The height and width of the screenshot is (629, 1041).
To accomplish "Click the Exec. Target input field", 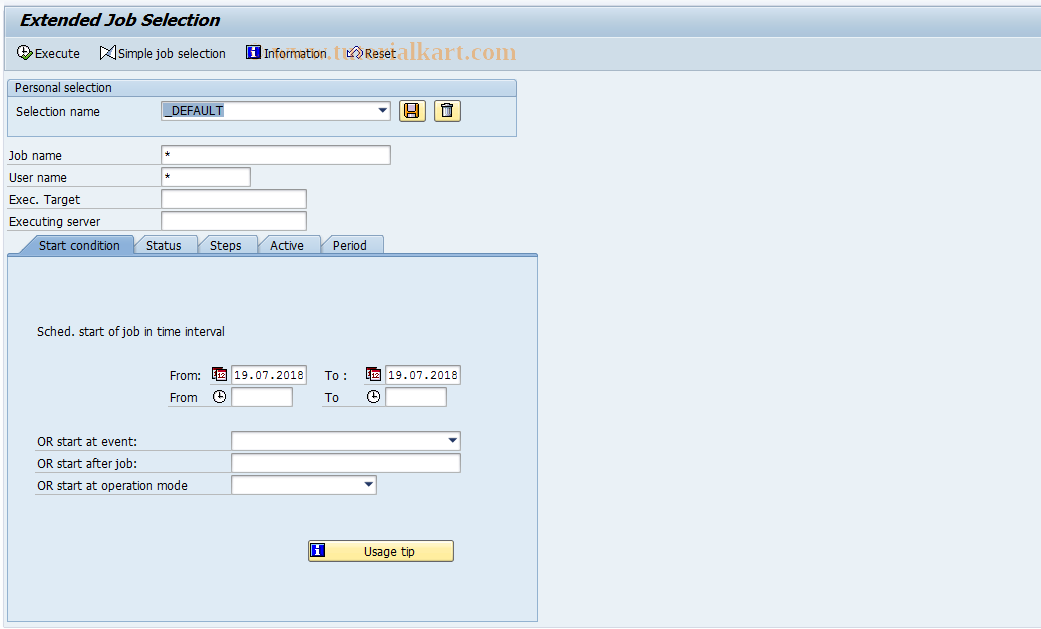I will point(234,199).
